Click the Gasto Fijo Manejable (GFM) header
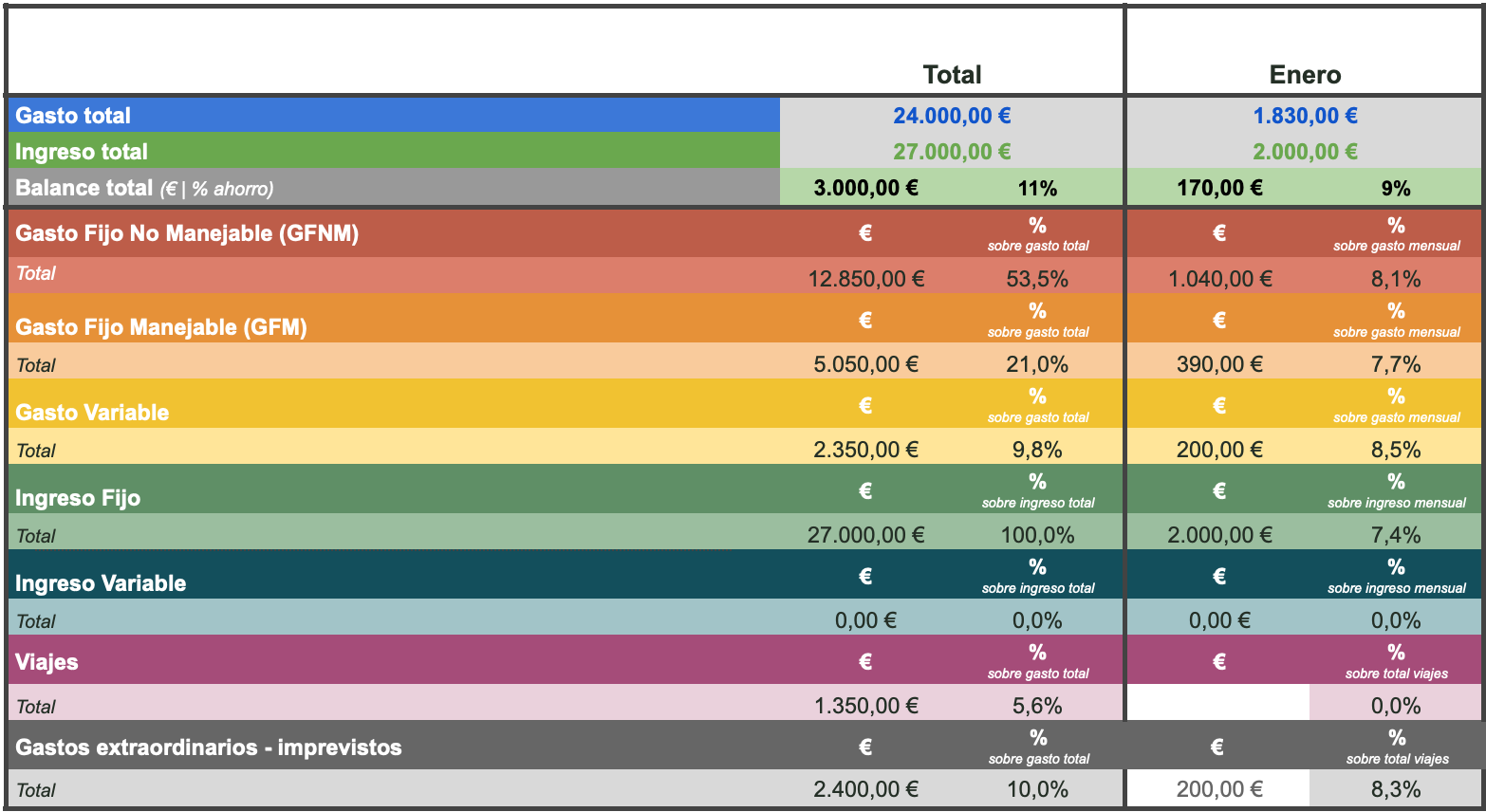This screenshot has width=1486, height=812. coord(161,327)
